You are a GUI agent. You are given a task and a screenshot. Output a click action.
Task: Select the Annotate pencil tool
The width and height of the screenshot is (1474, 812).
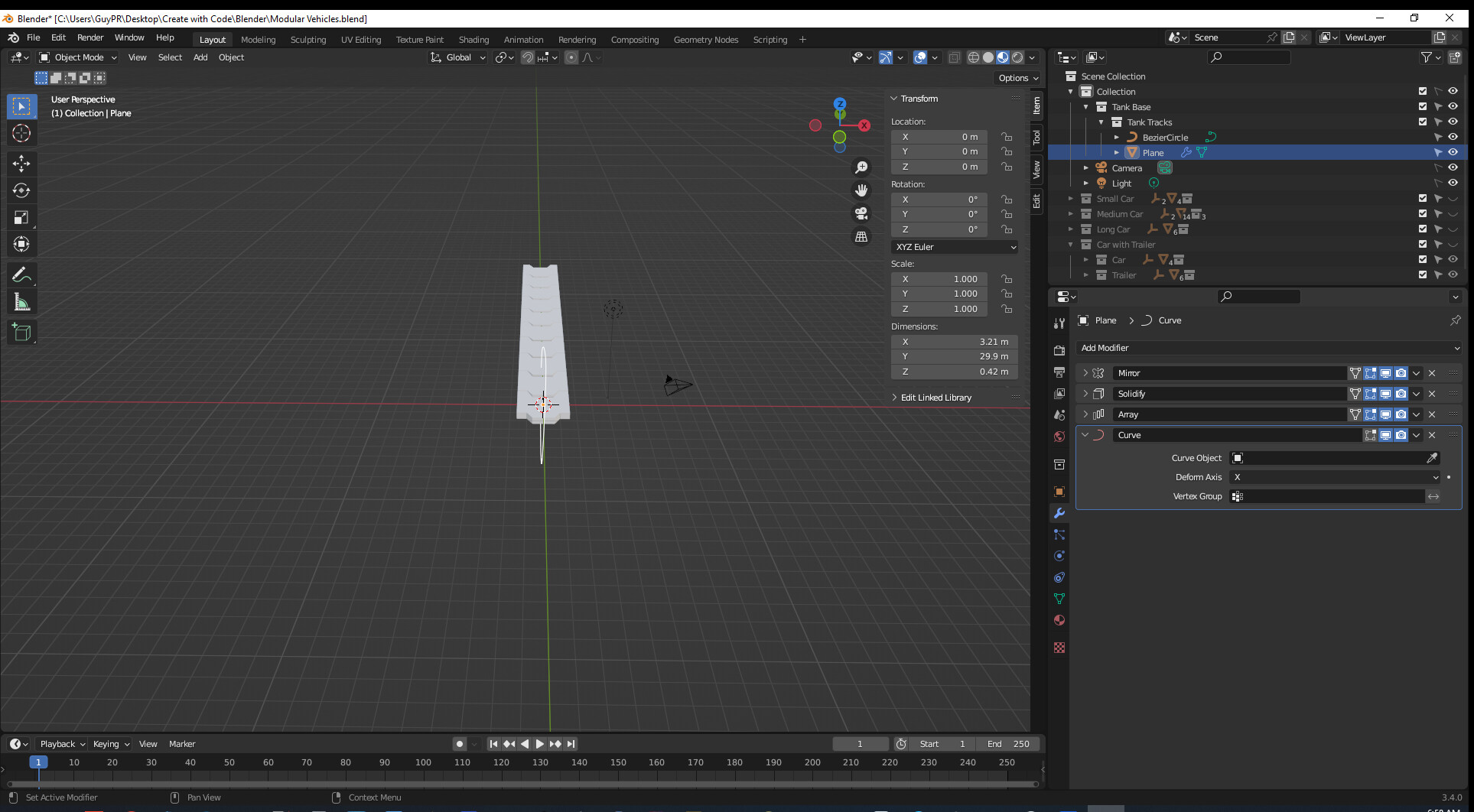click(x=21, y=274)
